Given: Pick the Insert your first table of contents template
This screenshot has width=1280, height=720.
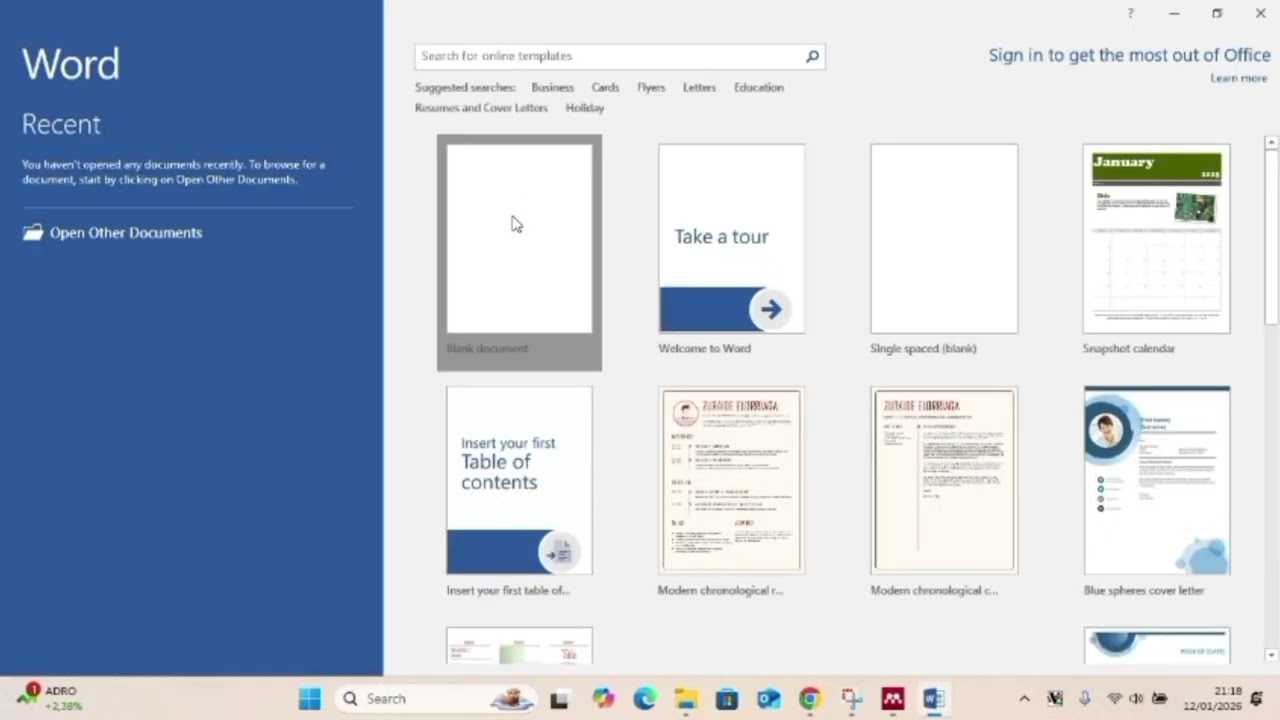Looking at the screenshot, I should coord(519,492).
